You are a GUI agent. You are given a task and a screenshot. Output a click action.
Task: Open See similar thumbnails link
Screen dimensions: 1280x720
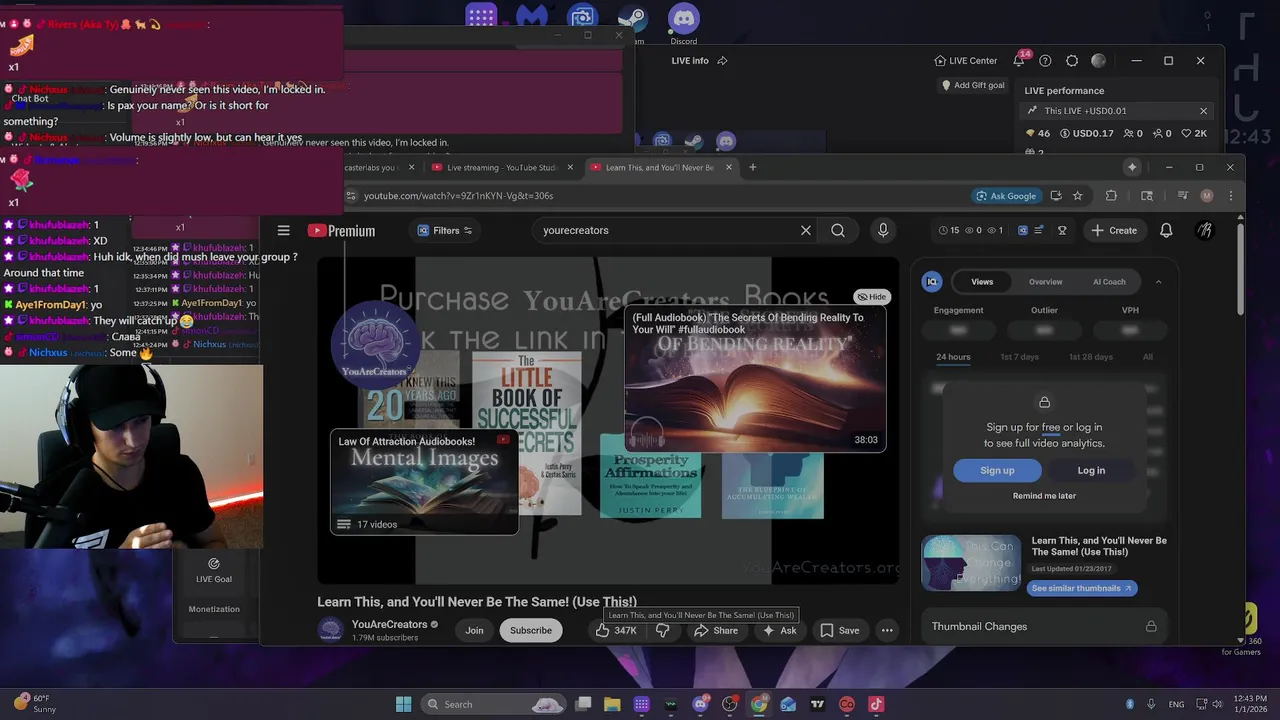pos(1080,588)
